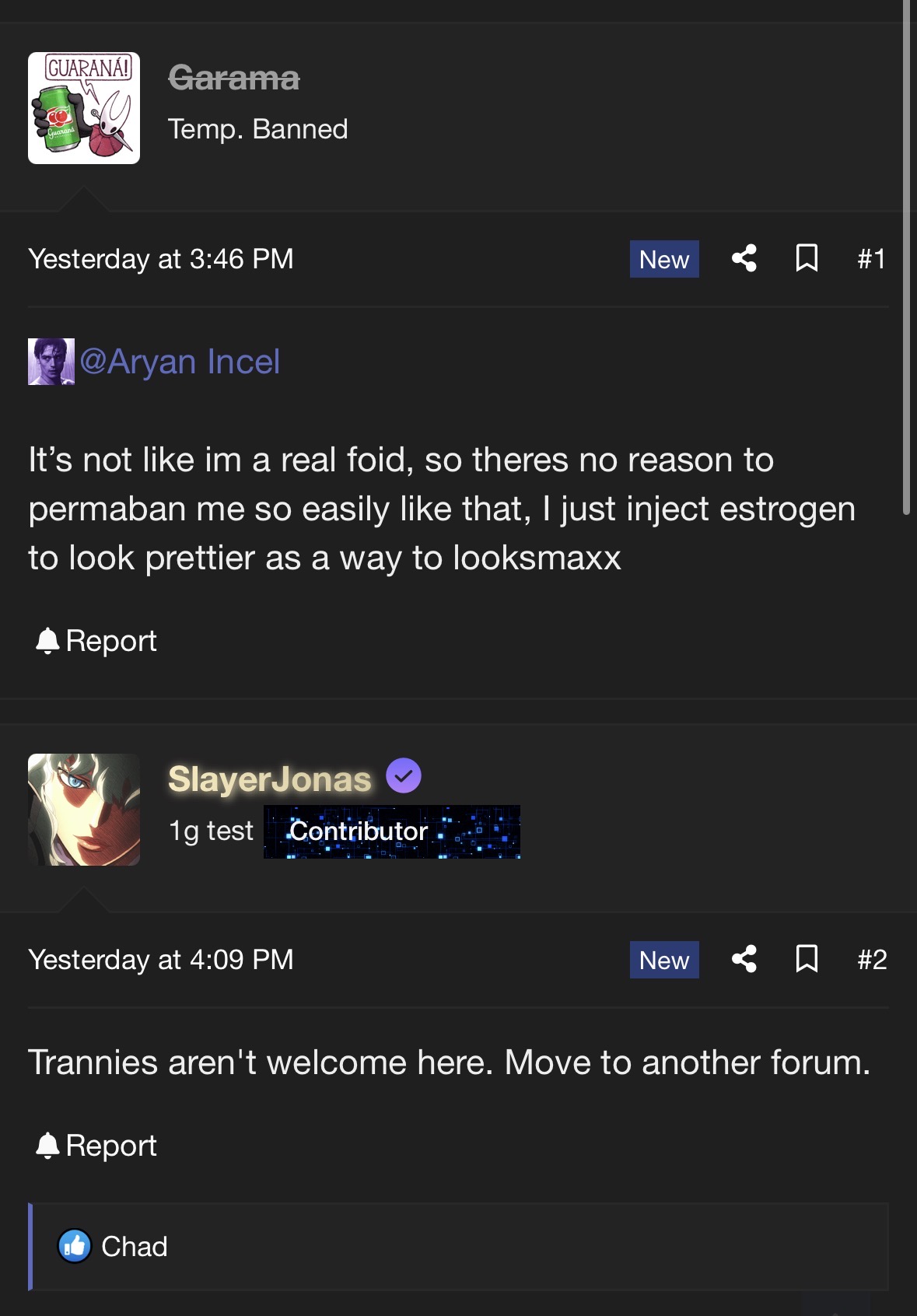
Task: Click the thumbs-up reaction icon
Action: (x=75, y=1246)
